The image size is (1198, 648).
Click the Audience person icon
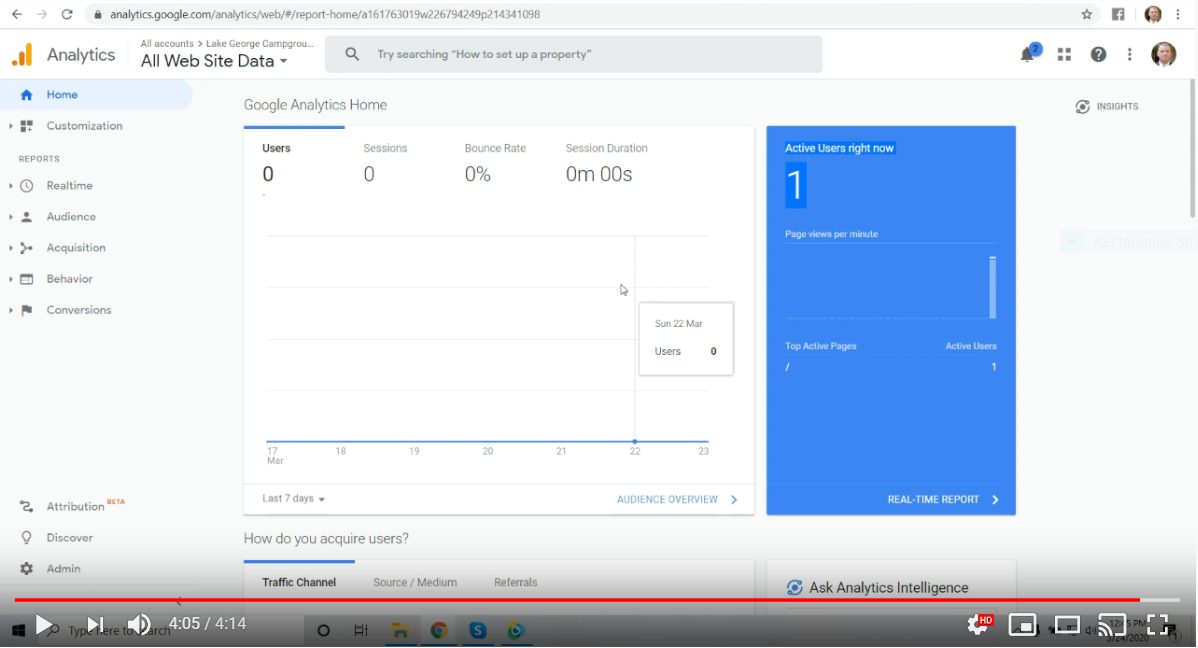(27, 217)
